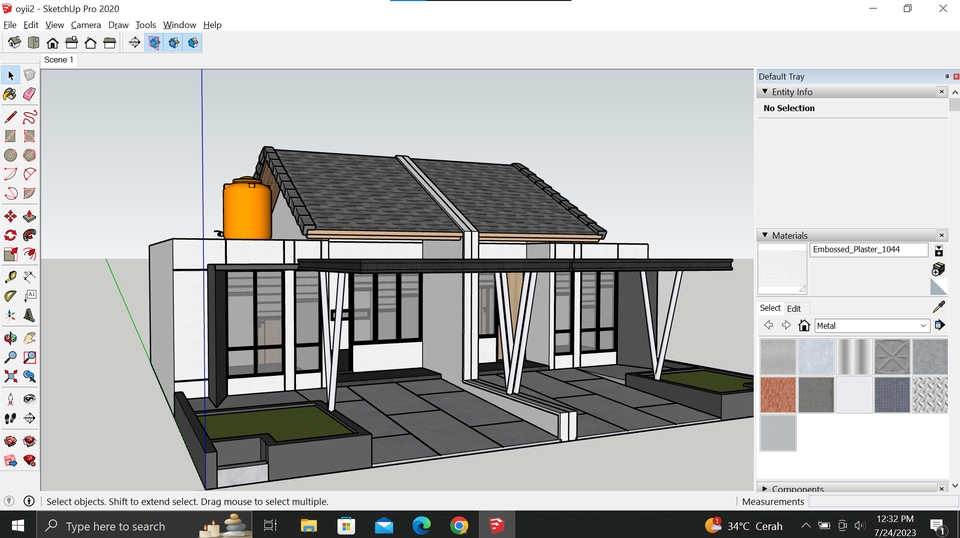Viewport: 960px width, 538px height.
Task: Click the Section Plane tool in top toolbar
Action: point(135,43)
